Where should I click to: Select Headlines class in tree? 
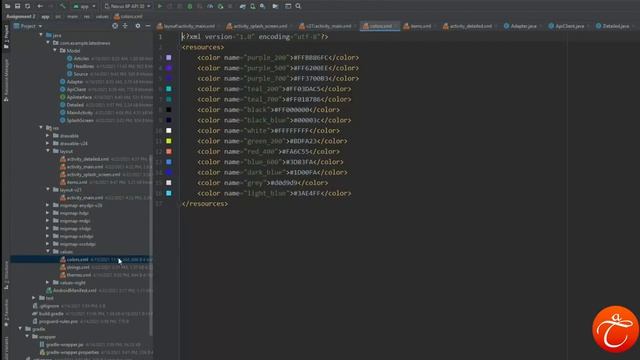coord(84,66)
